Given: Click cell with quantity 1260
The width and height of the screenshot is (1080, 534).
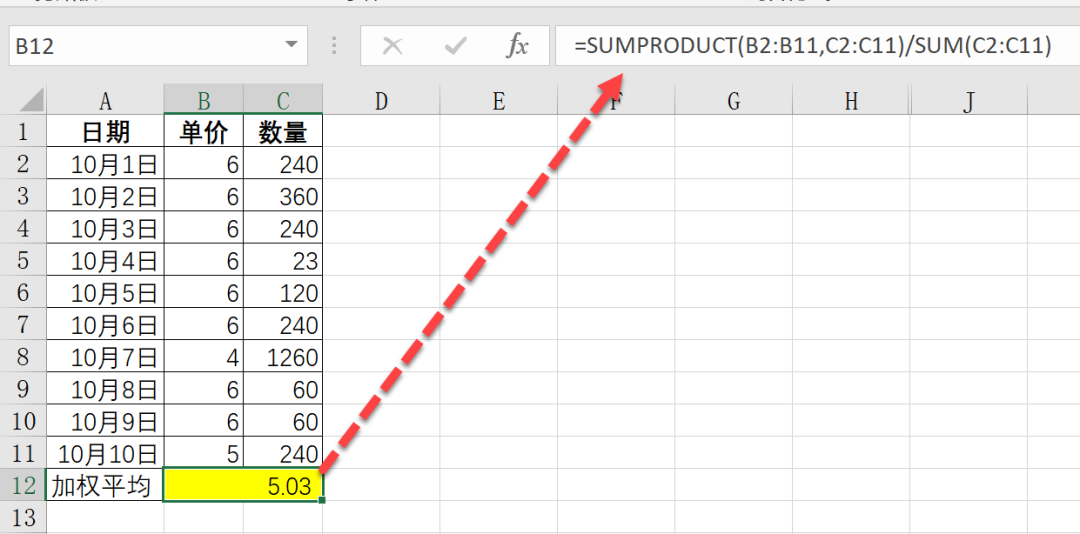Looking at the screenshot, I should (x=283, y=357).
